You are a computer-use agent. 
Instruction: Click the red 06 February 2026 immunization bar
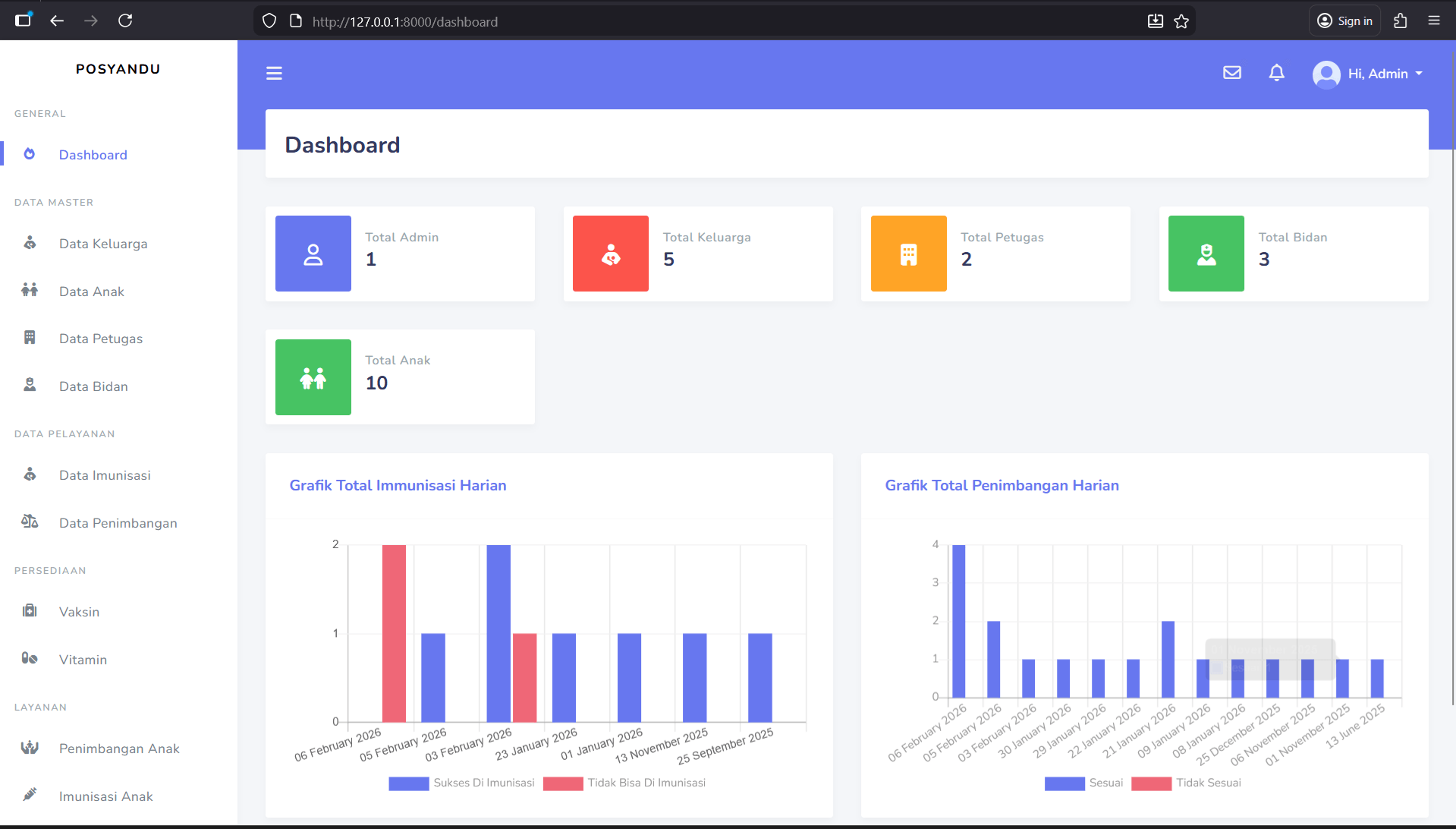click(x=394, y=633)
